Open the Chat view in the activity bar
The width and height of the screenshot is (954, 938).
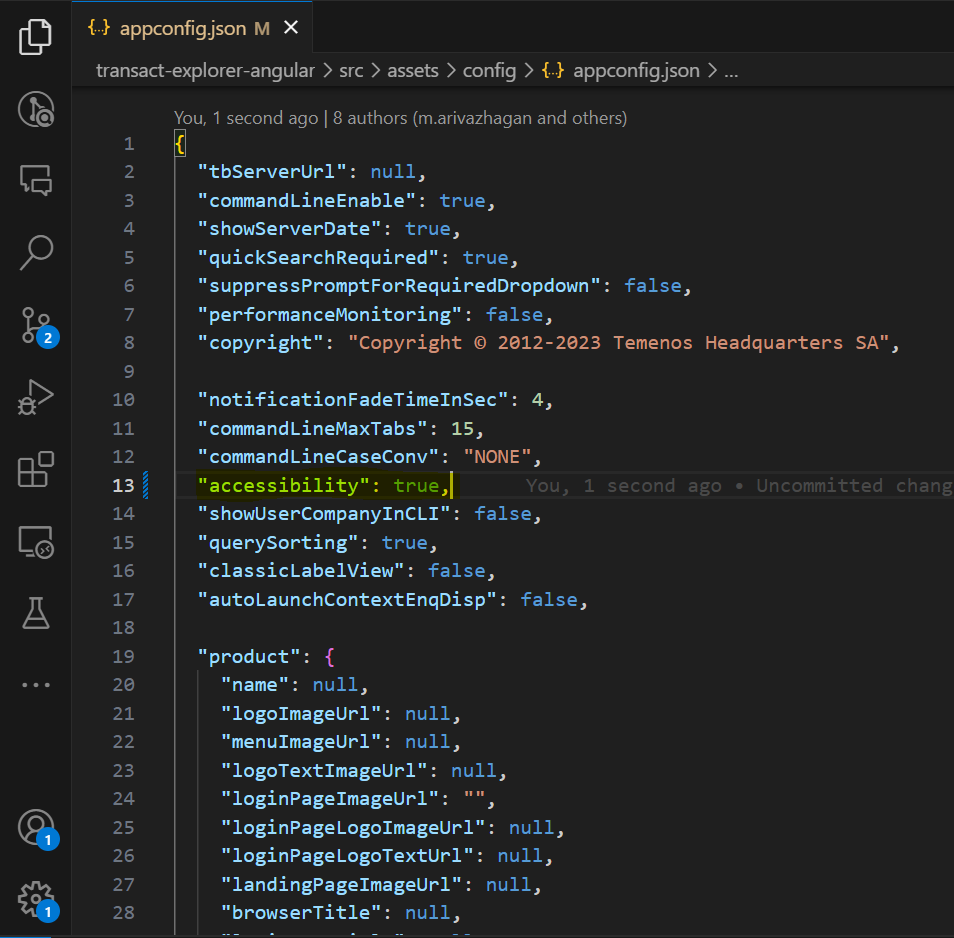point(36,180)
